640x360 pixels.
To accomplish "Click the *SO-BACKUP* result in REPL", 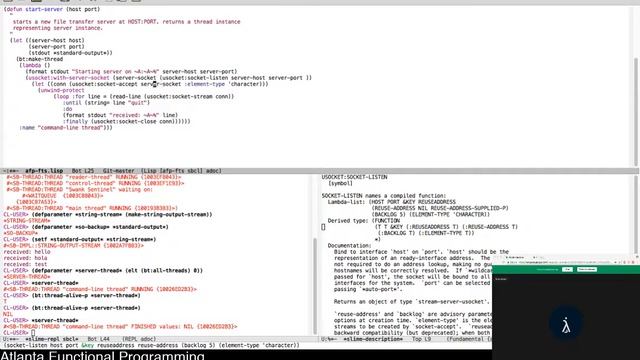I will click(20, 233).
